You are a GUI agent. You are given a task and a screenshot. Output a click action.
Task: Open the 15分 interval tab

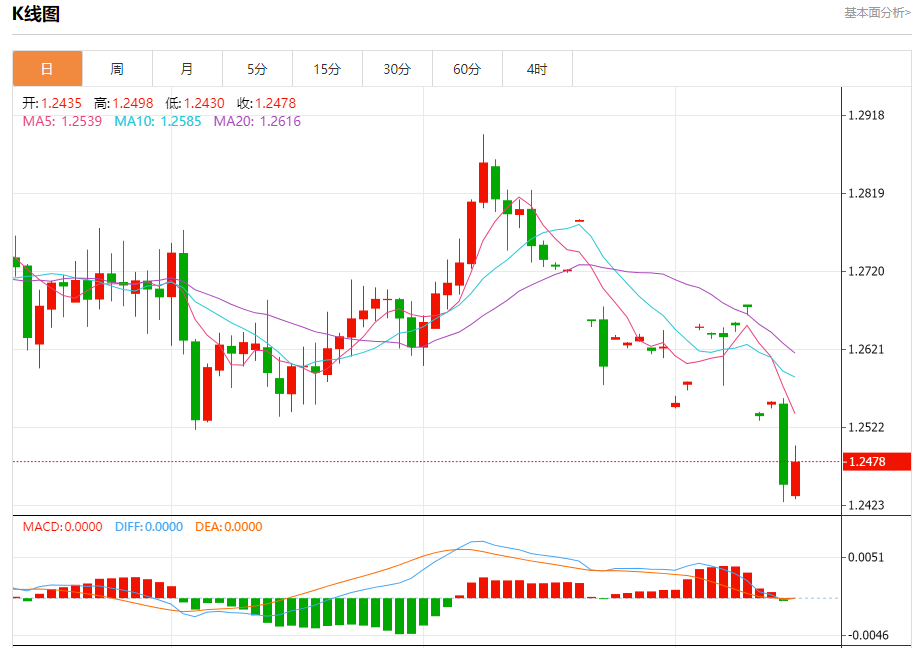point(327,69)
